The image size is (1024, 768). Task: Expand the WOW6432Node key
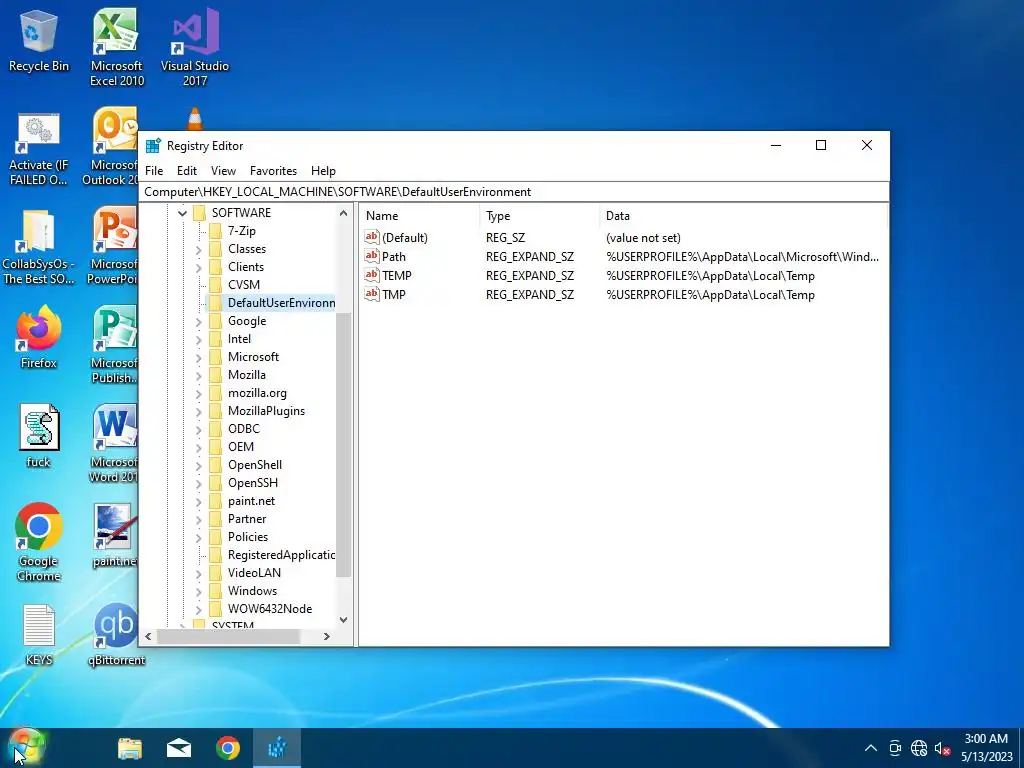(199, 609)
